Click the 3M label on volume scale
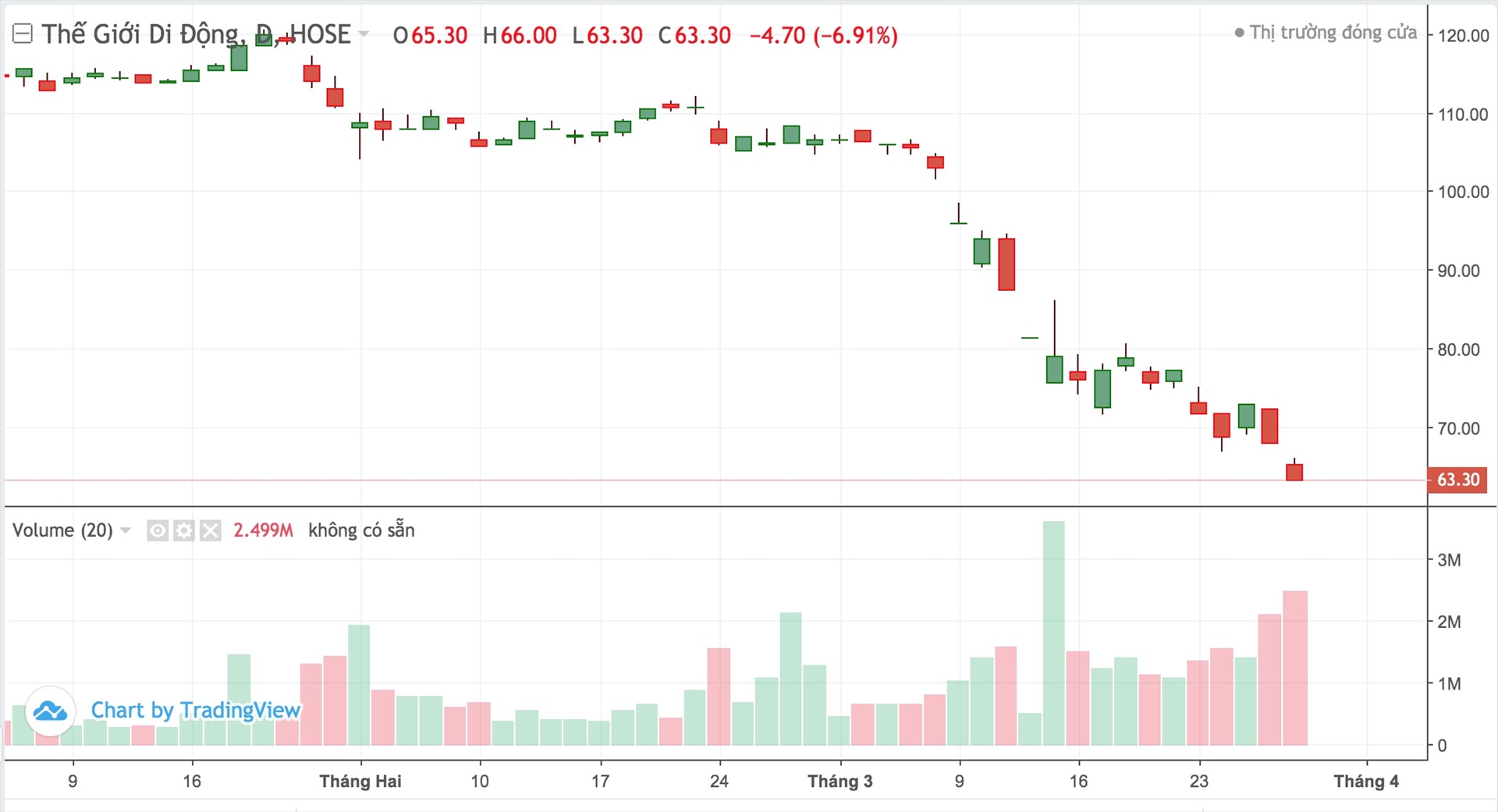This screenshot has width=1498, height=812. [x=1449, y=560]
